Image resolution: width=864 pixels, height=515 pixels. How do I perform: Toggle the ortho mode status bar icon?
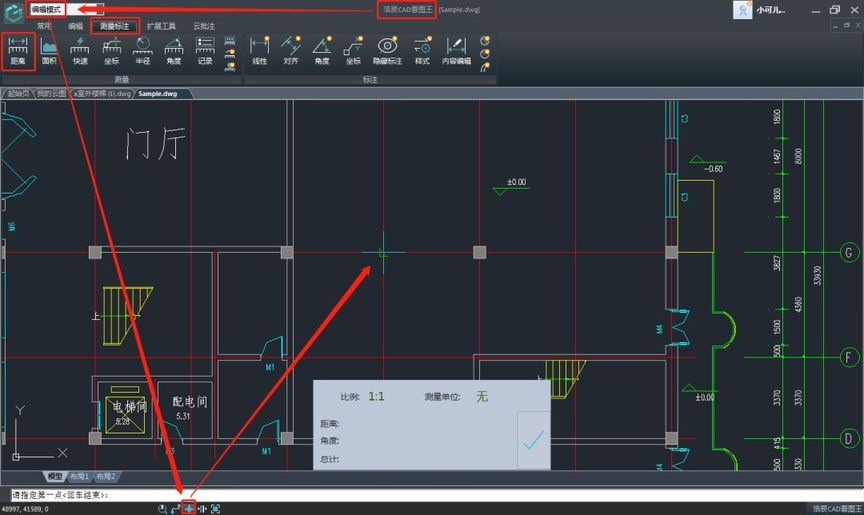[x=175, y=509]
